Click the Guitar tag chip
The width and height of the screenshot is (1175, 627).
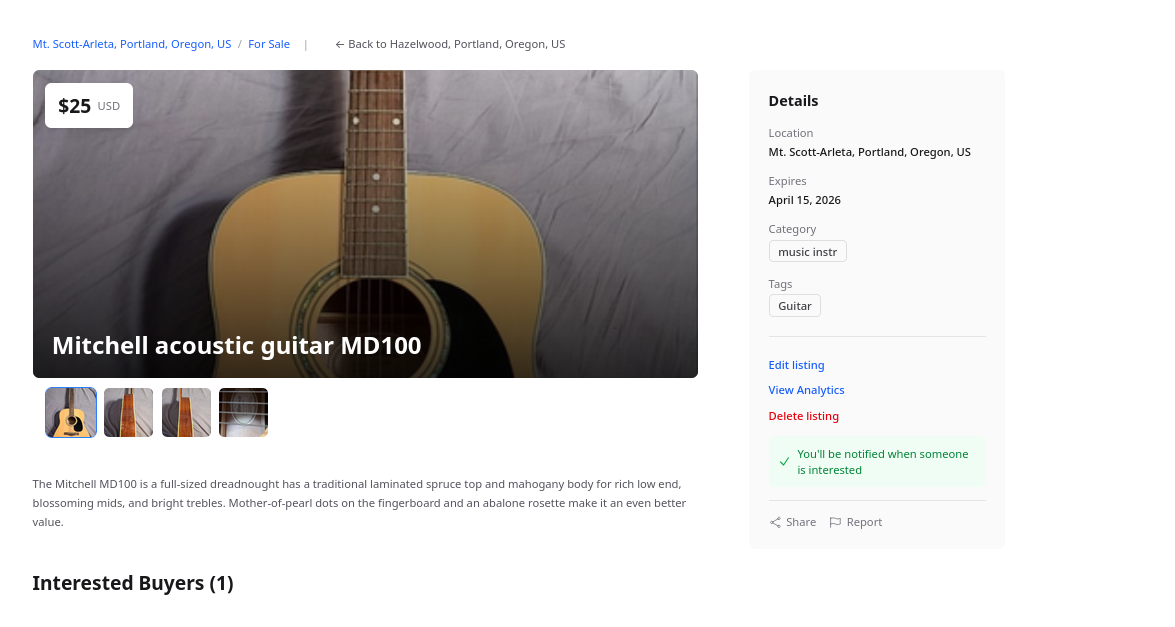[x=794, y=305]
